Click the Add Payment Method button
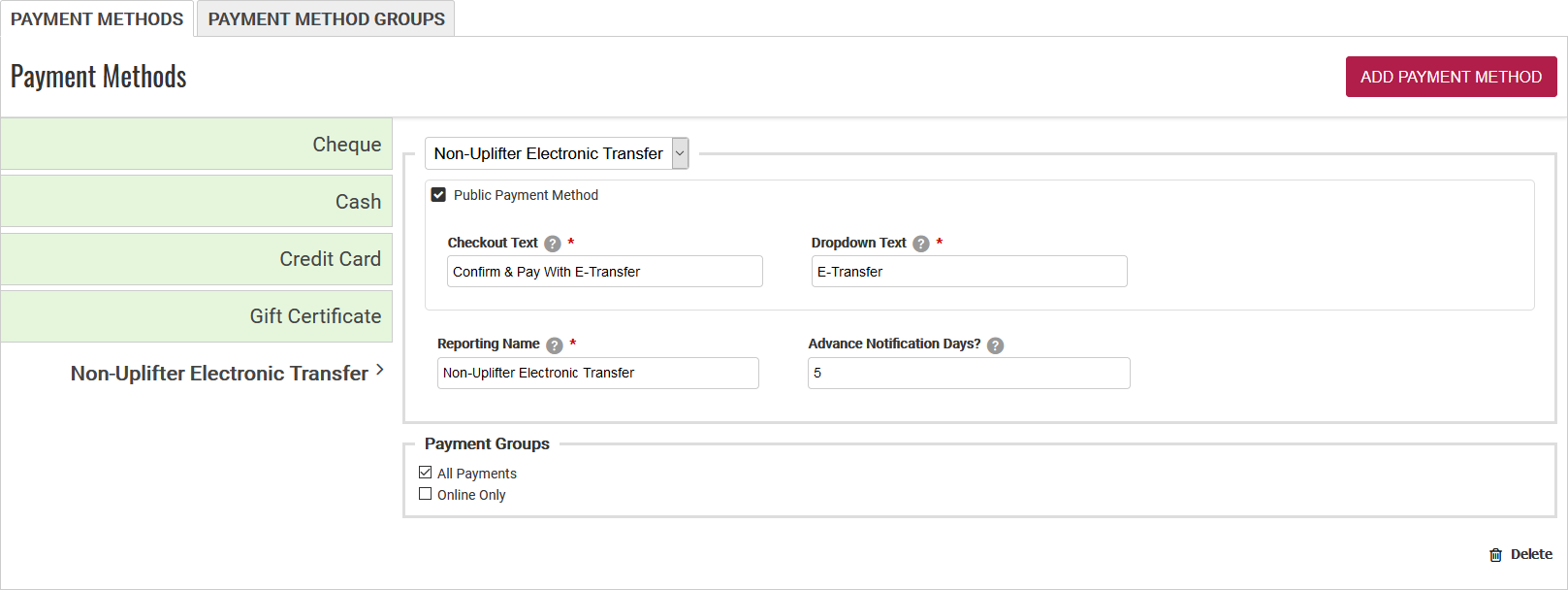Image resolution: width=1568 pixels, height=590 pixels. [1451, 77]
